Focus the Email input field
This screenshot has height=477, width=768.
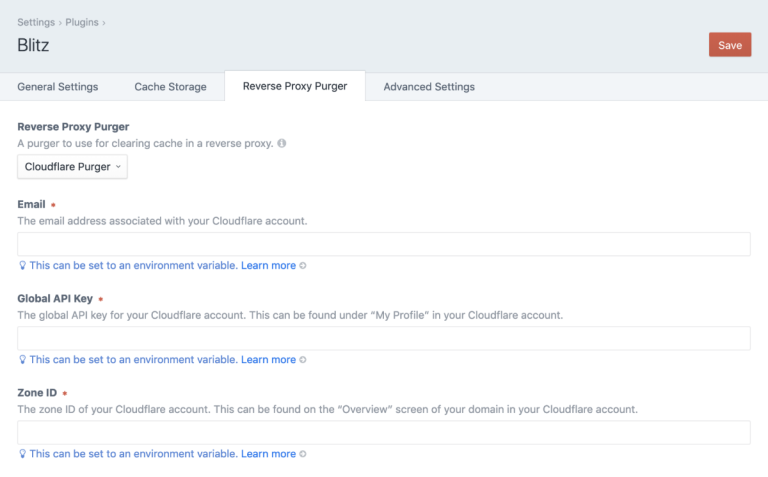(384, 245)
